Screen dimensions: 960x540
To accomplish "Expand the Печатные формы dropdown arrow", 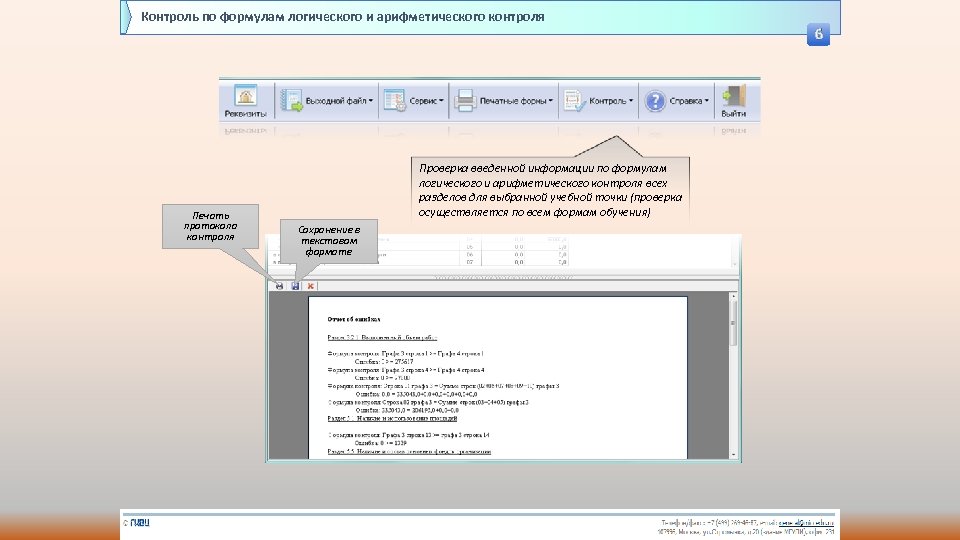I will pos(551,101).
